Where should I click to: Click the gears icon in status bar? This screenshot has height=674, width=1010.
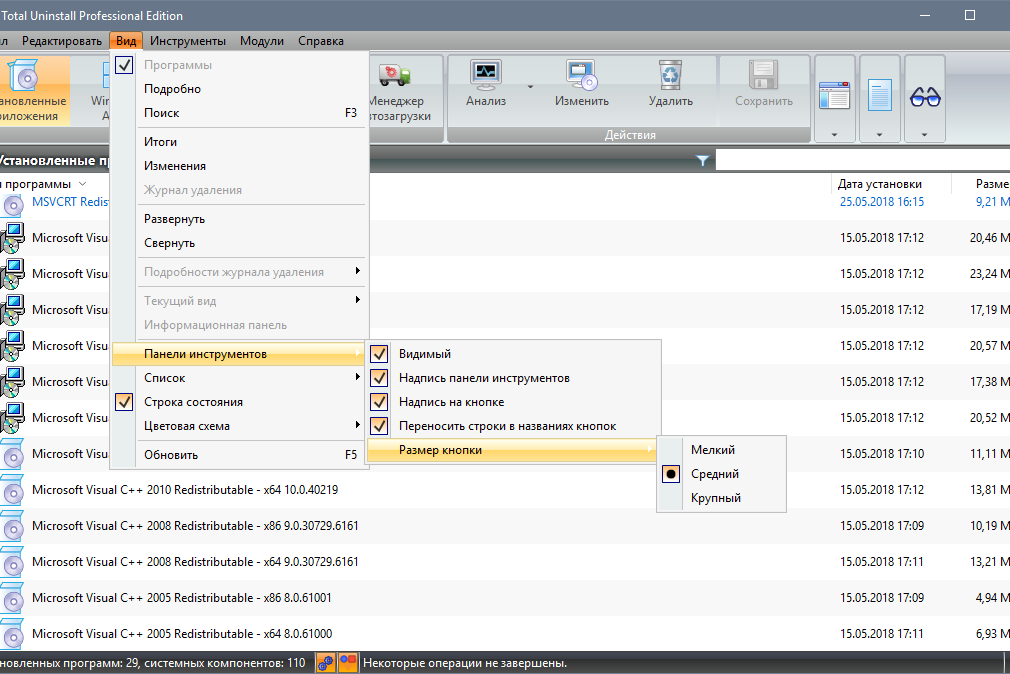tap(326, 663)
